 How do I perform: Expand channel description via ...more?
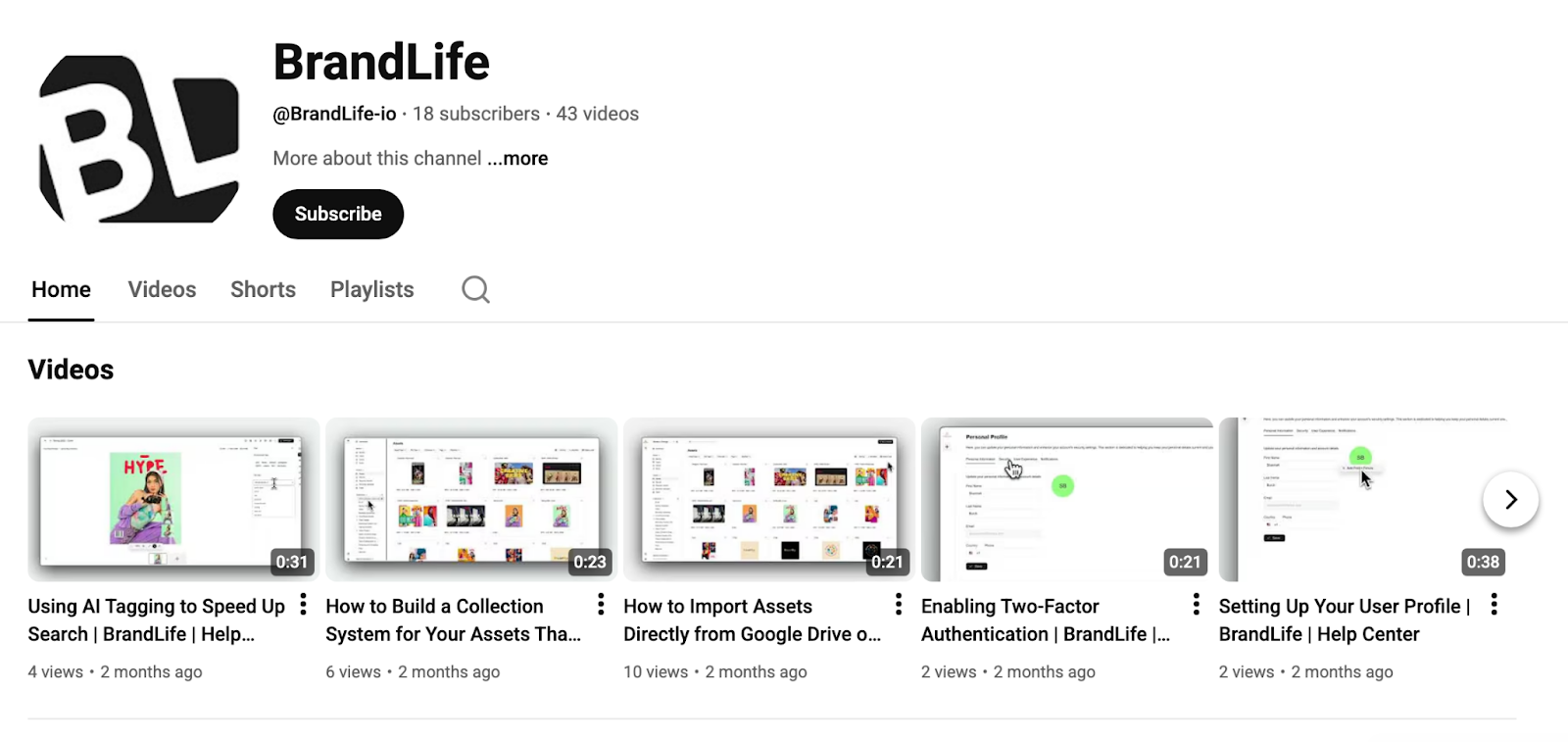click(x=517, y=159)
